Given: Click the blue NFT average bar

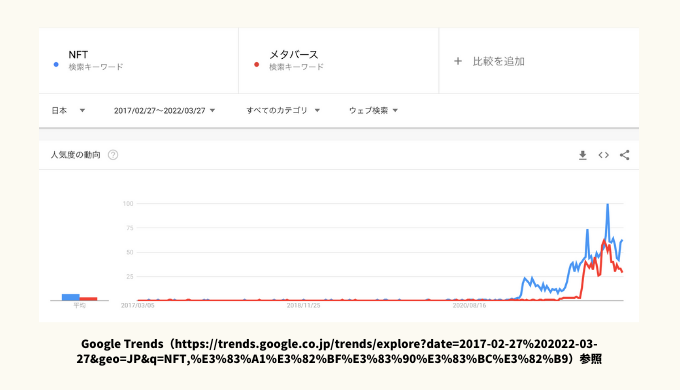Looking at the screenshot, I should (71, 297).
